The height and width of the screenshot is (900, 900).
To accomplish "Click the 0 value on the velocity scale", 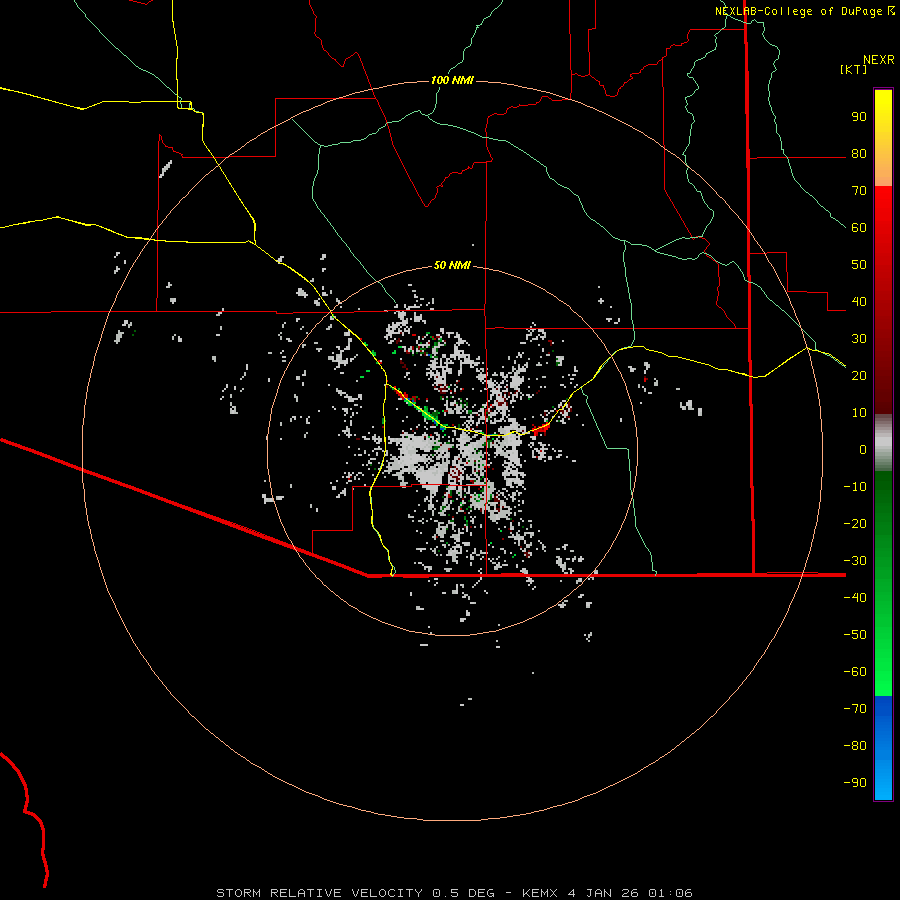I will click(x=863, y=449).
